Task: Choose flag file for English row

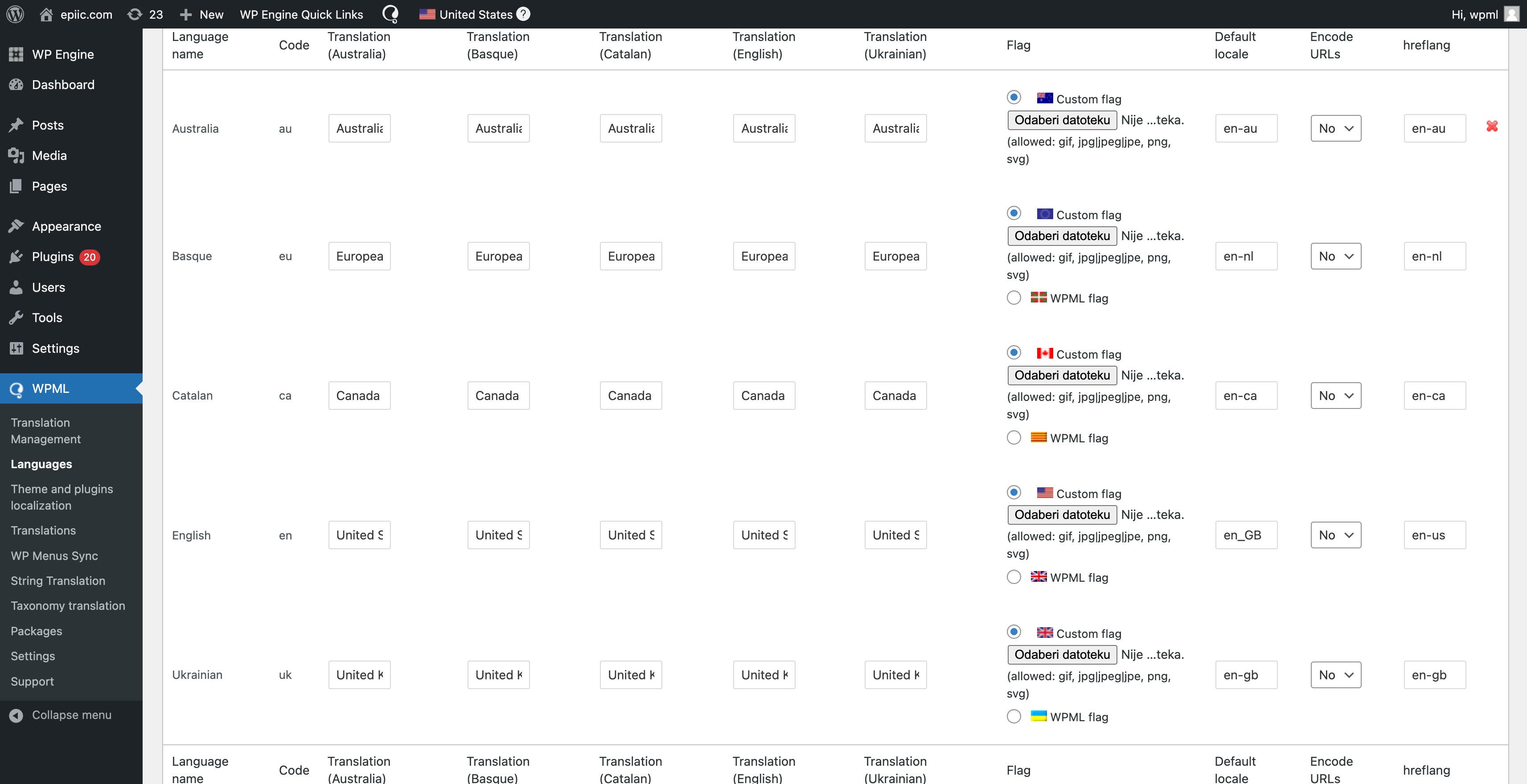Action: click(1062, 514)
